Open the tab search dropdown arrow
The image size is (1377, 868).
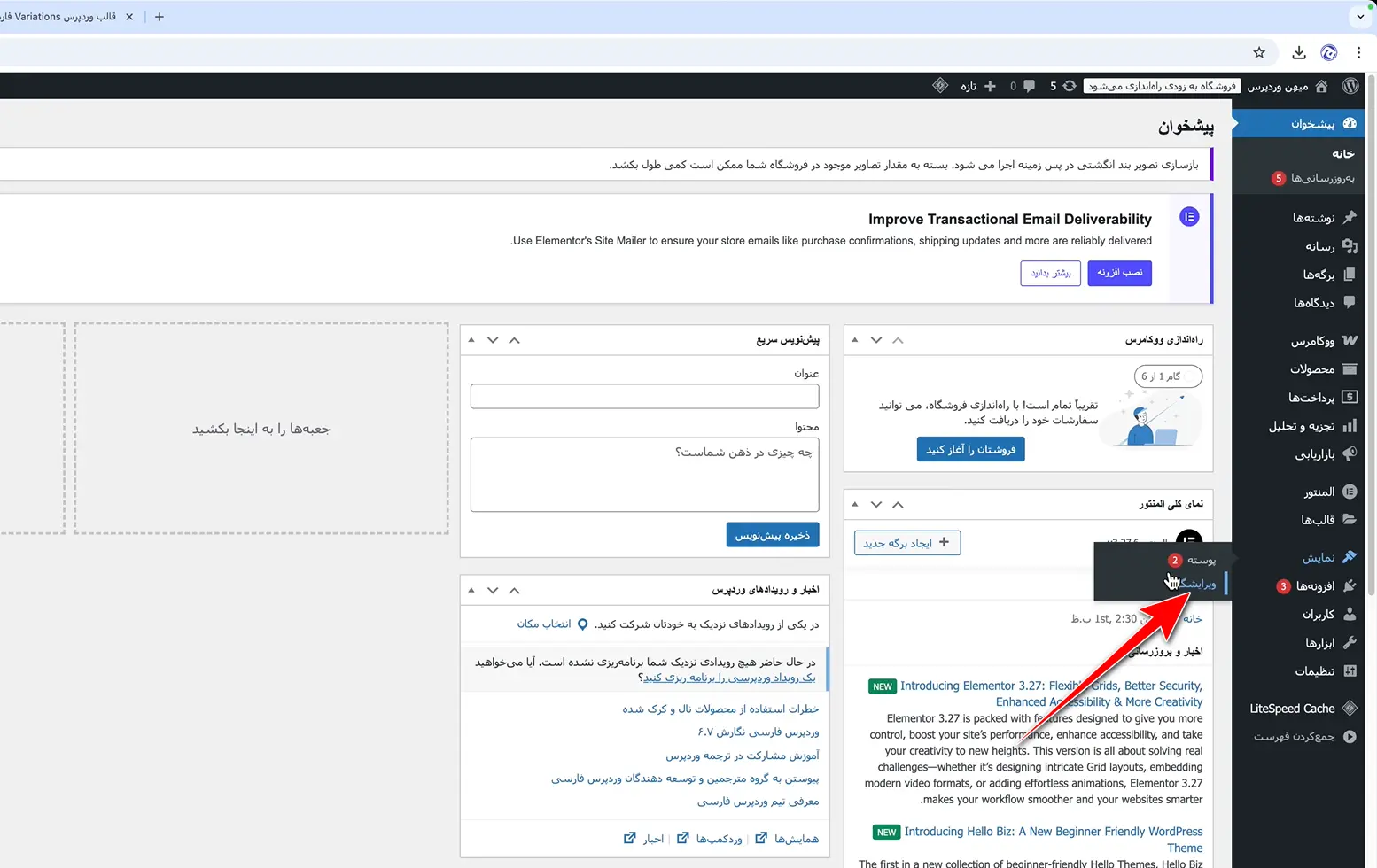pos(1360,17)
